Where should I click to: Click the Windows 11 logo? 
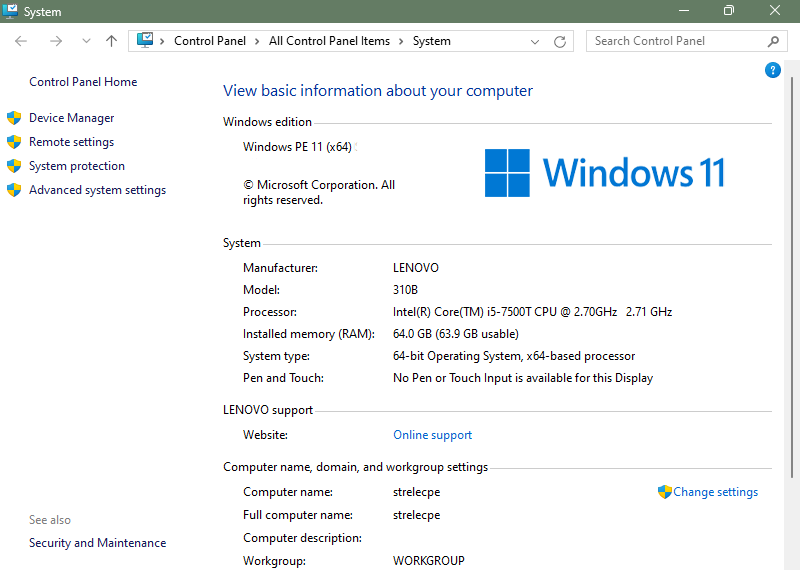pyautogui.click(x=604, y=173)
